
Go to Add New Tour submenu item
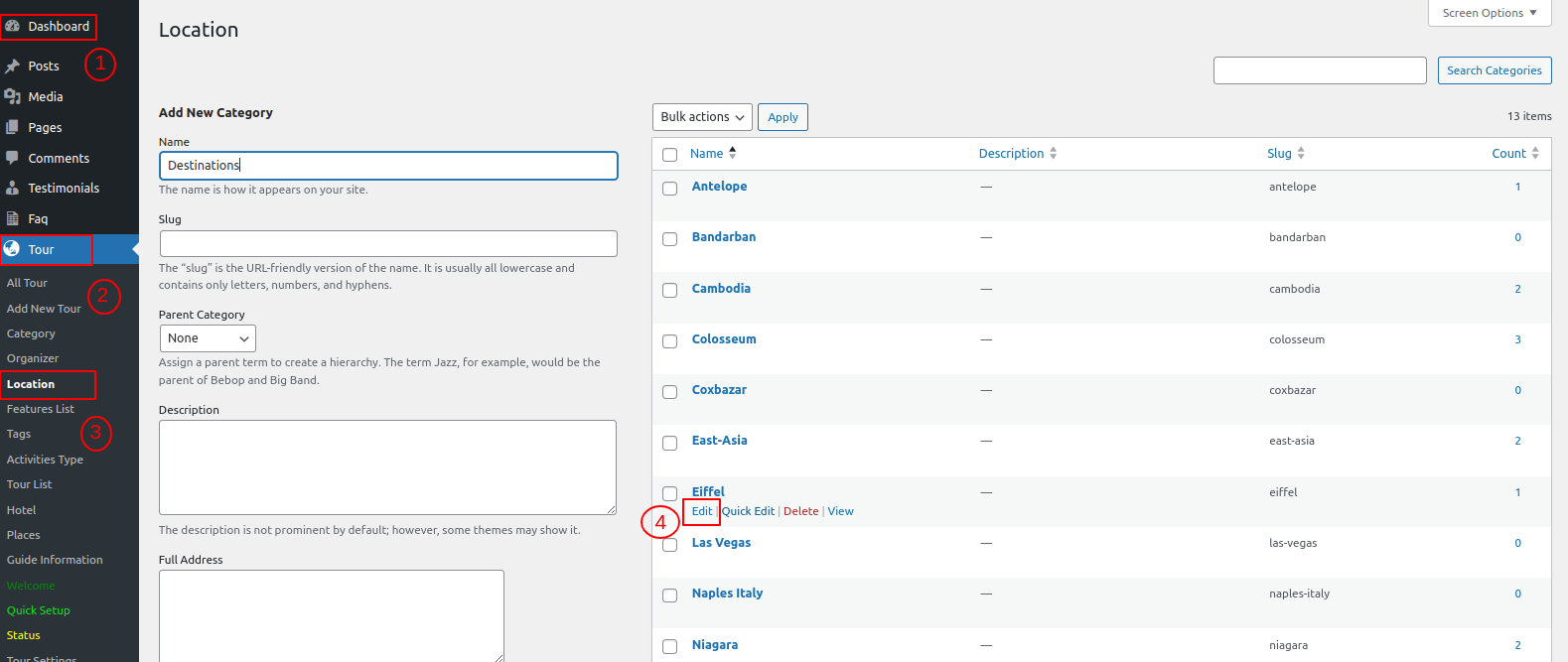click(44, 309)
